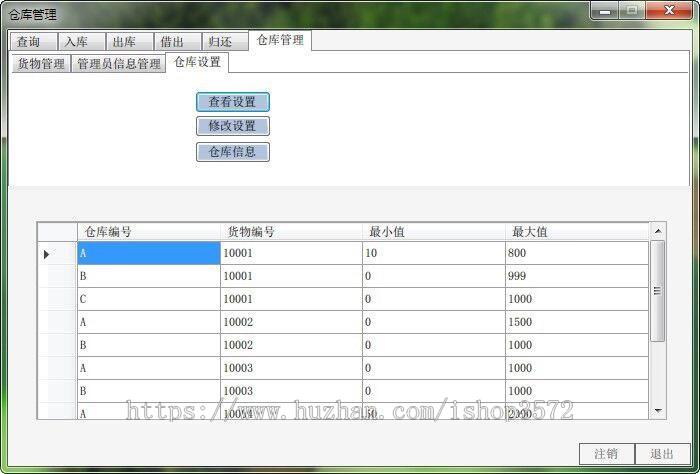This screenshot has height=474, width=700.
Task: Select the 最小值 cell showing 10
Action: pos(433,253)
